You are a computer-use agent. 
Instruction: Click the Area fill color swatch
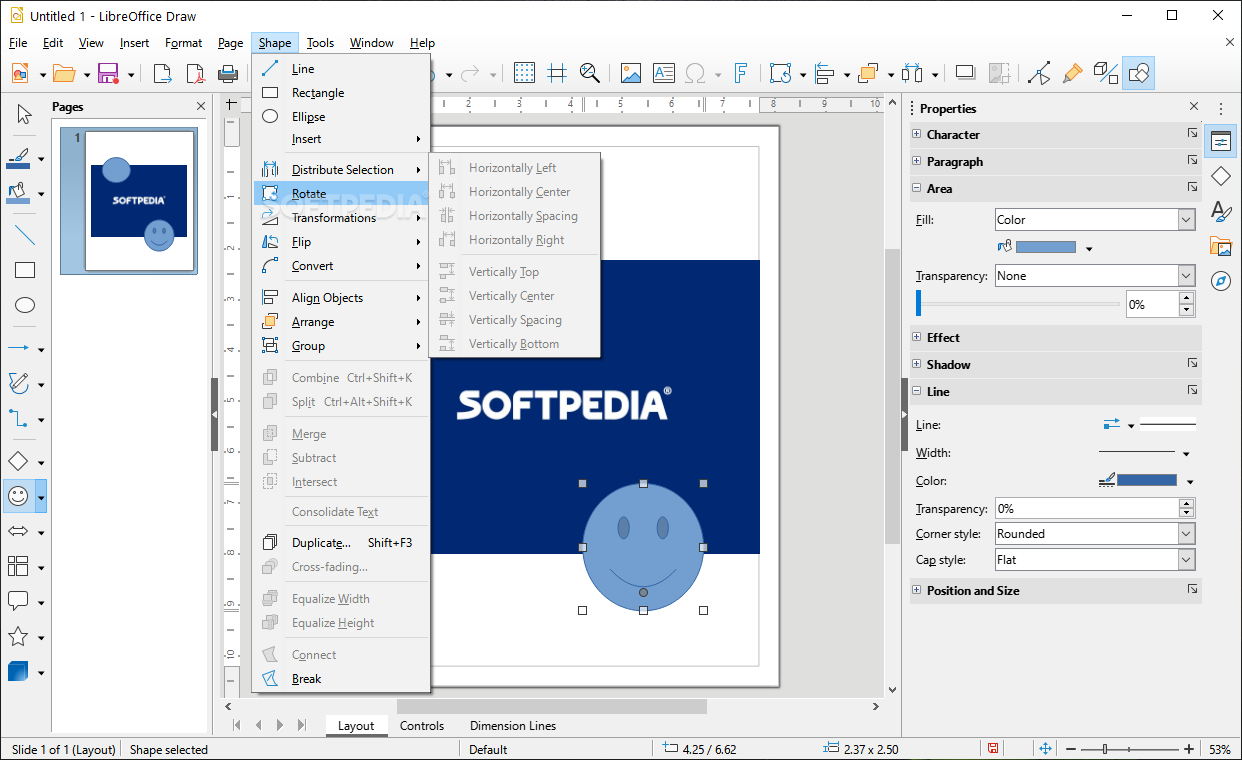pyautogui.click(x=1046, y=247)
